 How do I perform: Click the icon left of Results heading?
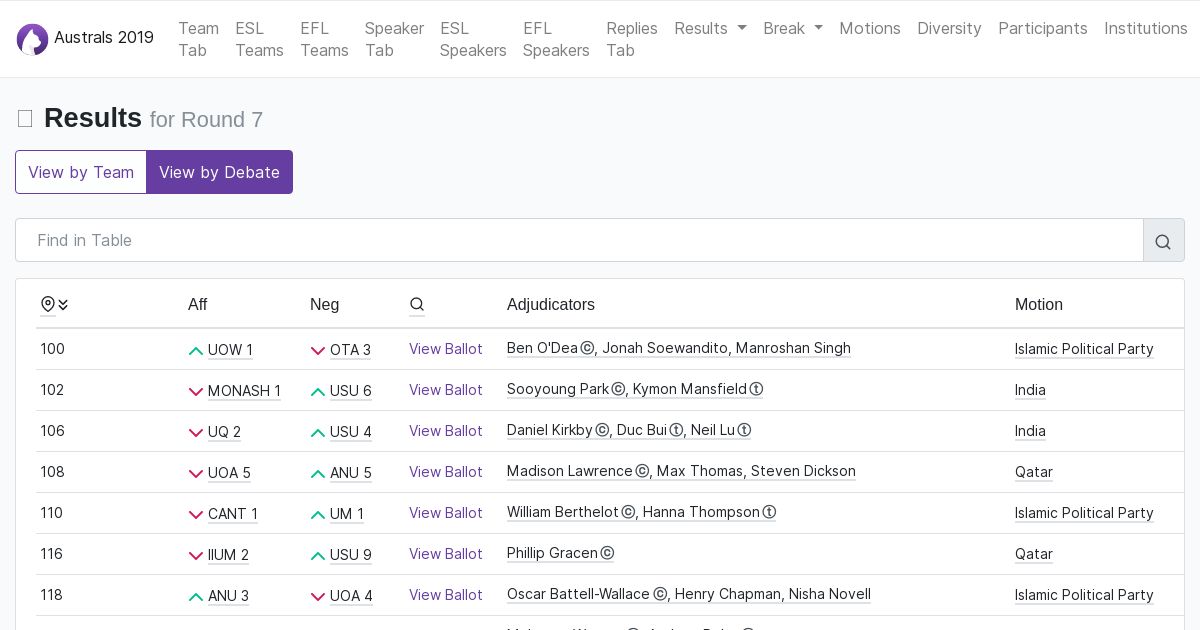click(x=25, y=119)
